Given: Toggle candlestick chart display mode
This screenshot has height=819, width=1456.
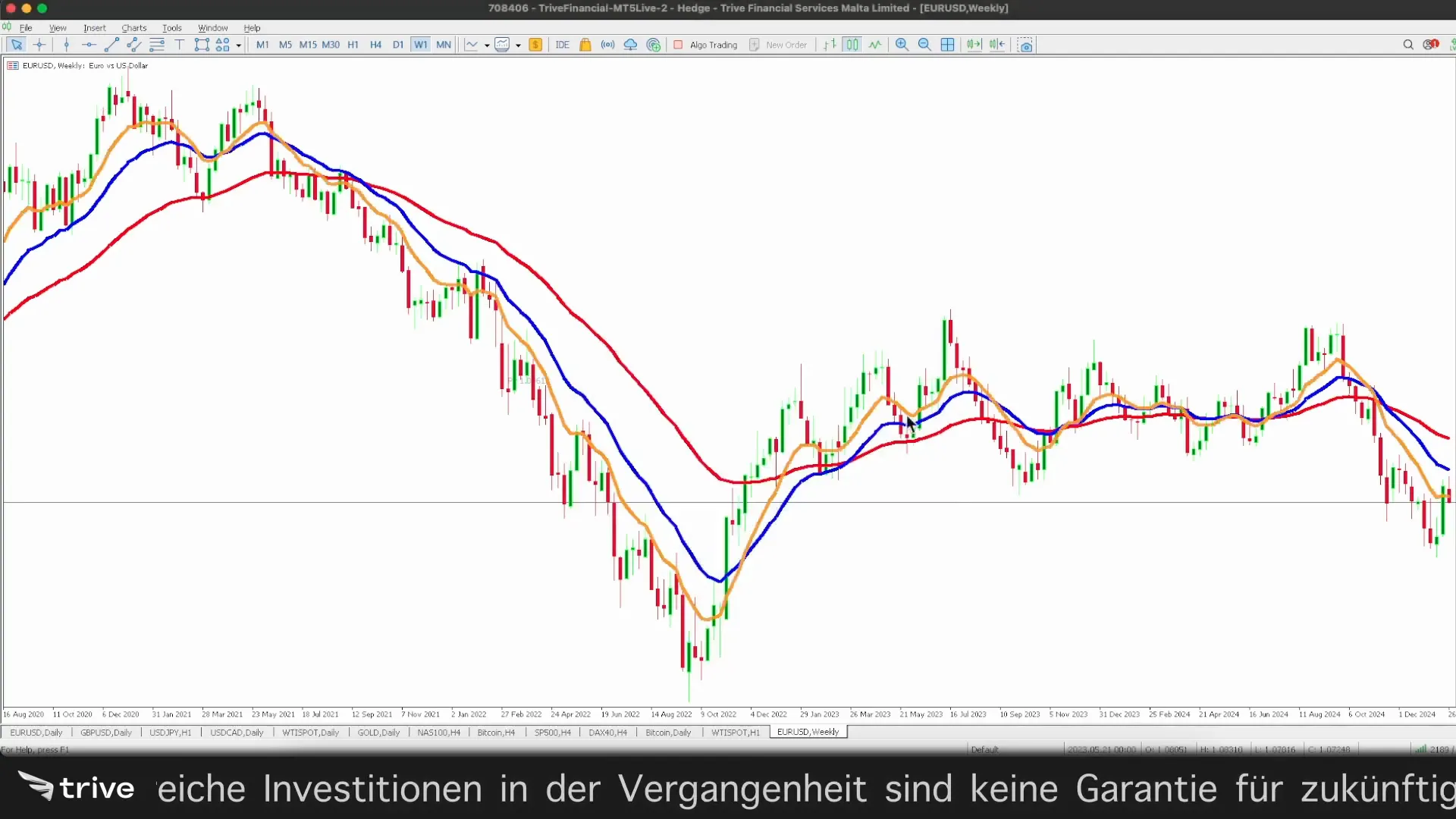Looking at the screenshot, I should coord(852,45).
